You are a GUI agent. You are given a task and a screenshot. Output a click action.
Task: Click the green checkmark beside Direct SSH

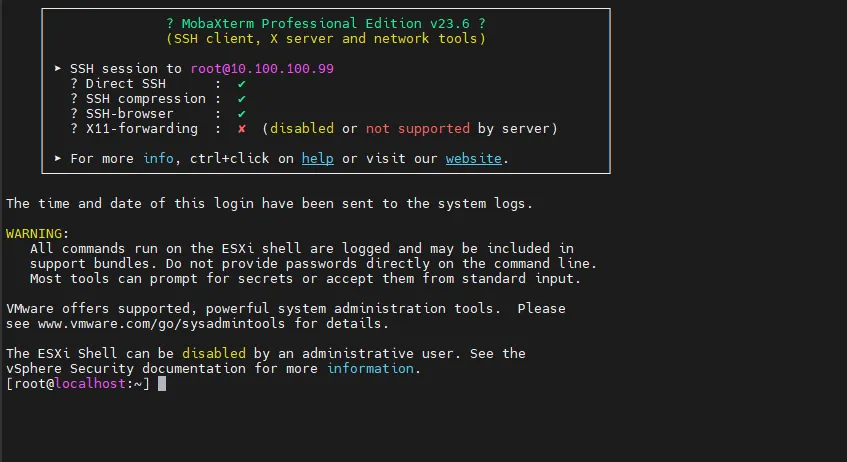tap(242, 84)
